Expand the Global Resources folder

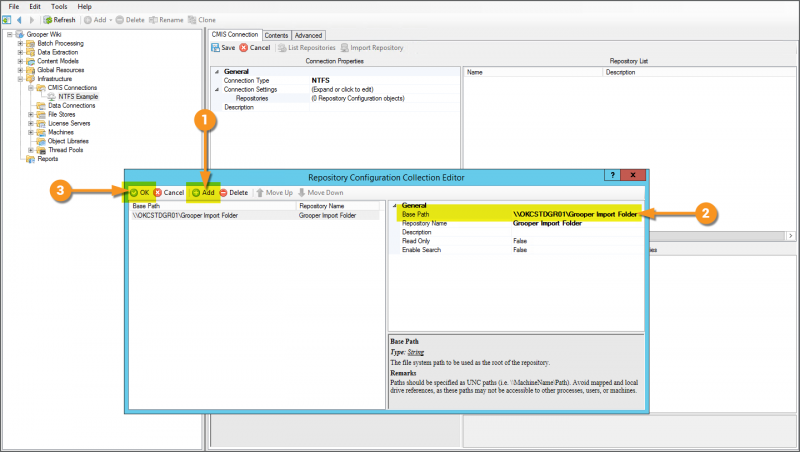click(x=20, y=70)
